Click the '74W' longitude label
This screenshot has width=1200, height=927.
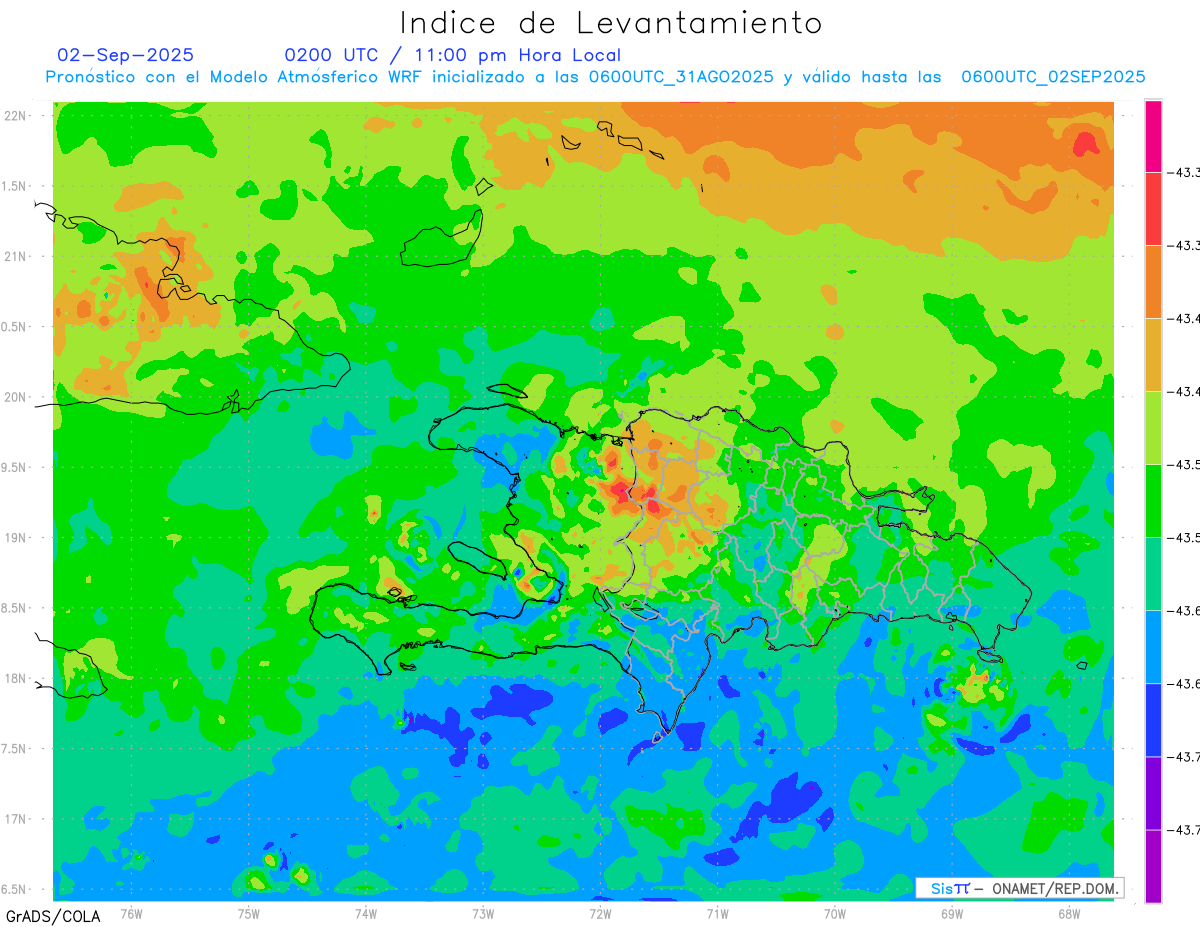click(x=366, y=913)
